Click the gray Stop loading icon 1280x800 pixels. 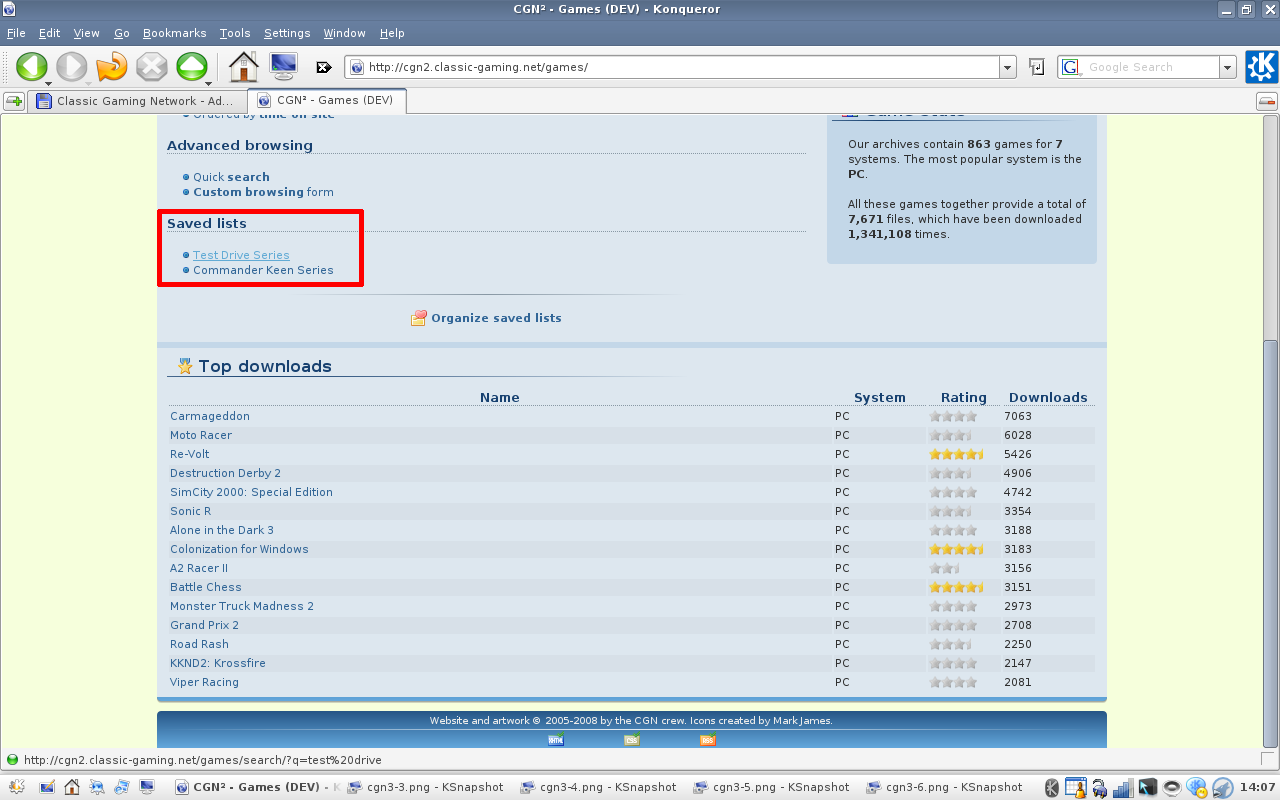[x=152, y=67]
